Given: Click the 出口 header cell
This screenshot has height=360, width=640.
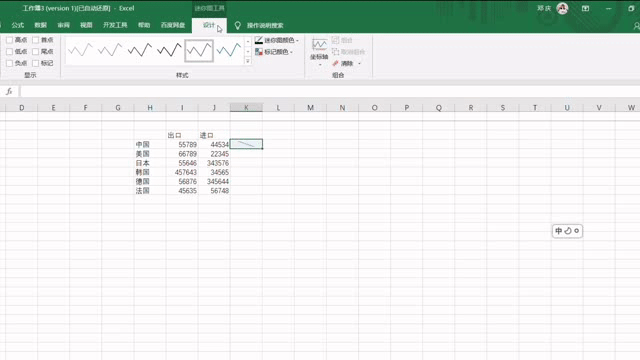Looking at the screenshot, I should [182, 135].
